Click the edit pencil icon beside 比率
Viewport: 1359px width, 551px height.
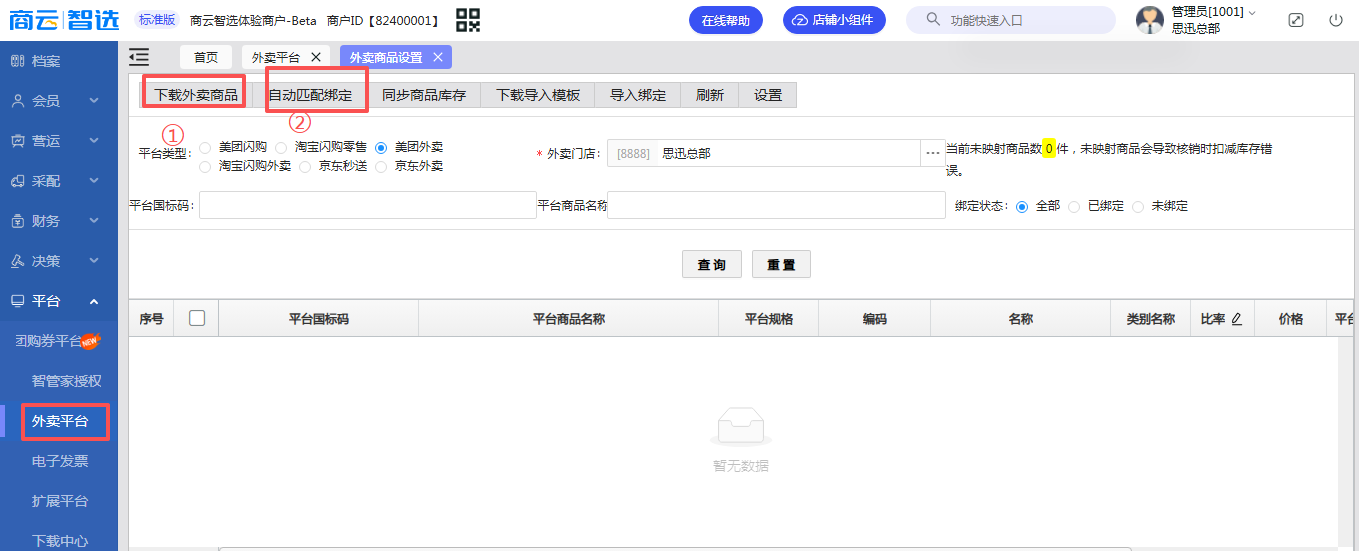tap(1236, 319)
